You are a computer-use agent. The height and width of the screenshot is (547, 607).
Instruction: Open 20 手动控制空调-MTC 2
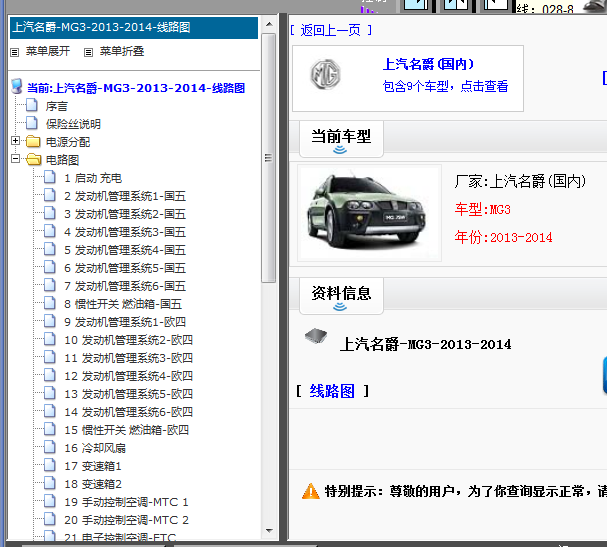pos(126,520)
